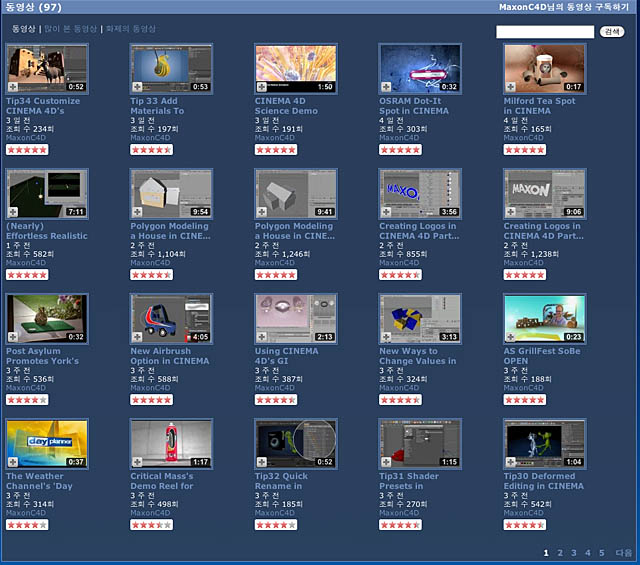
Task: Click plus icon on New Airbrush Option thumbnail
Action: (x=137, y=337)
